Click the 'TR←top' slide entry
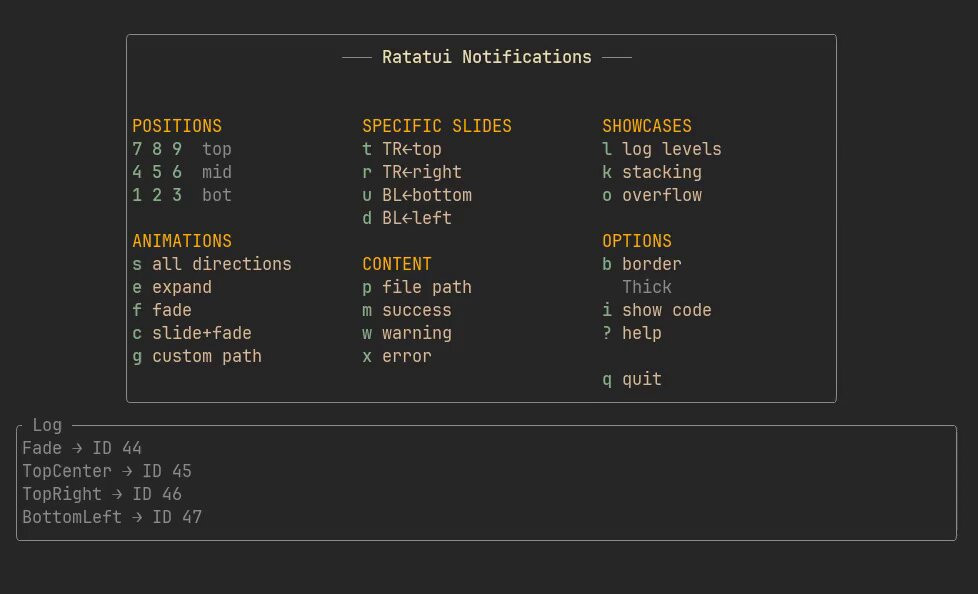The width and height of the screenshot is (978, 594). pyautogui.click(x=411, y=150)
